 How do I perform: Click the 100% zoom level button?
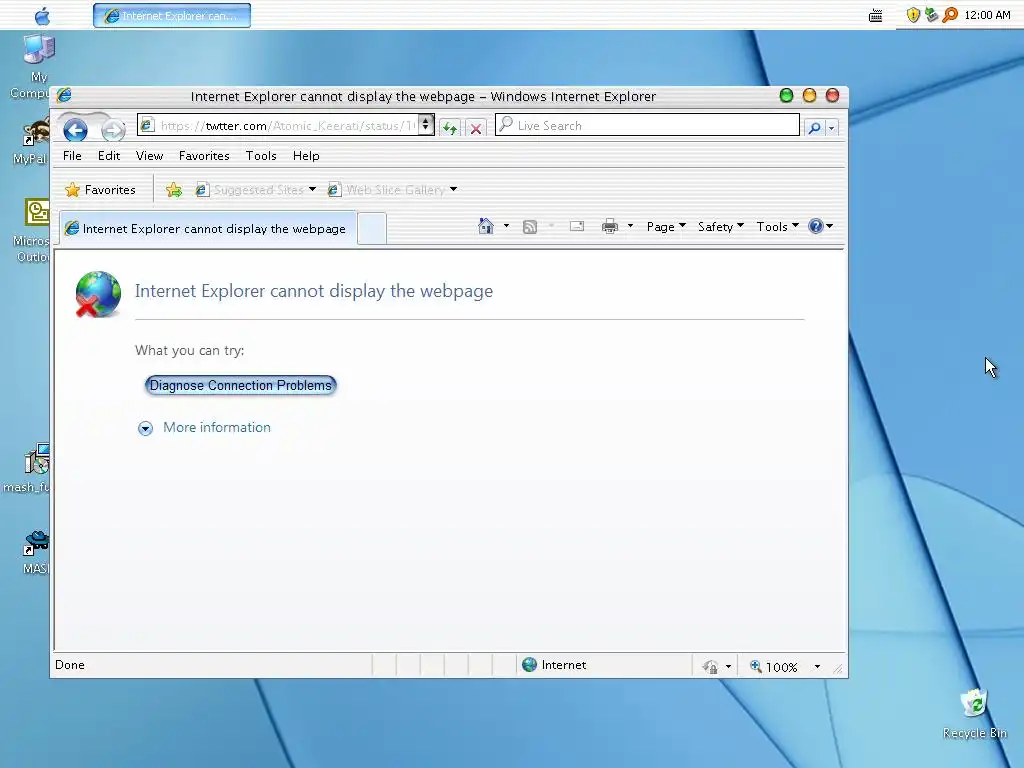(x=775, y=667)
